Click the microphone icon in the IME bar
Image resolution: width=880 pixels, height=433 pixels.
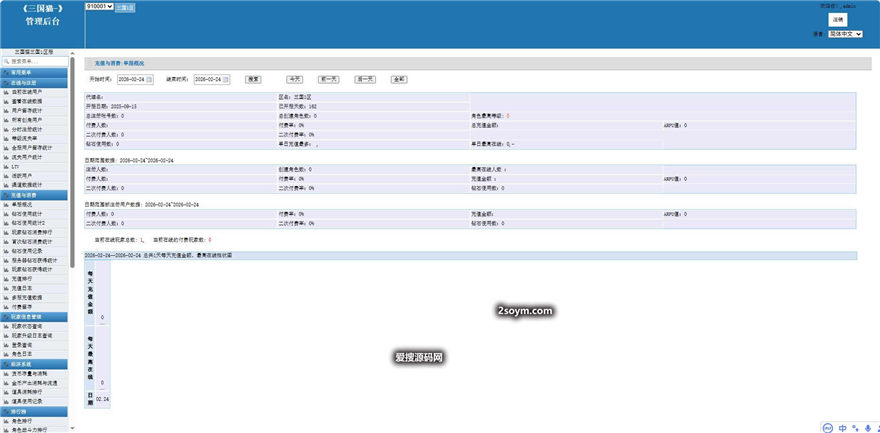pos(866,427)
